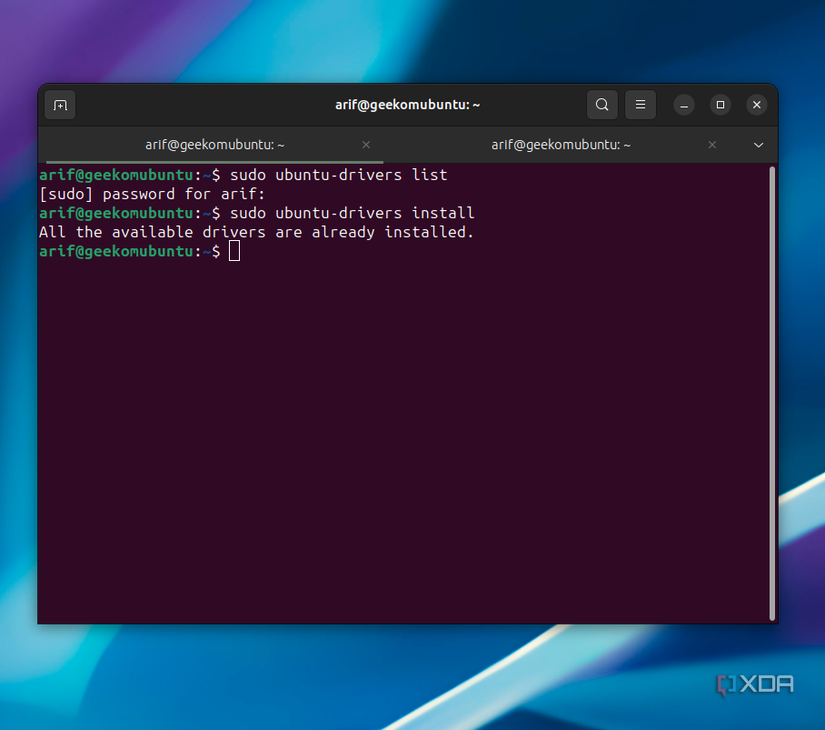Click the 'sudo ubuntu-drivers install' command text
The image size is (825, 730).
click(351, 213)
